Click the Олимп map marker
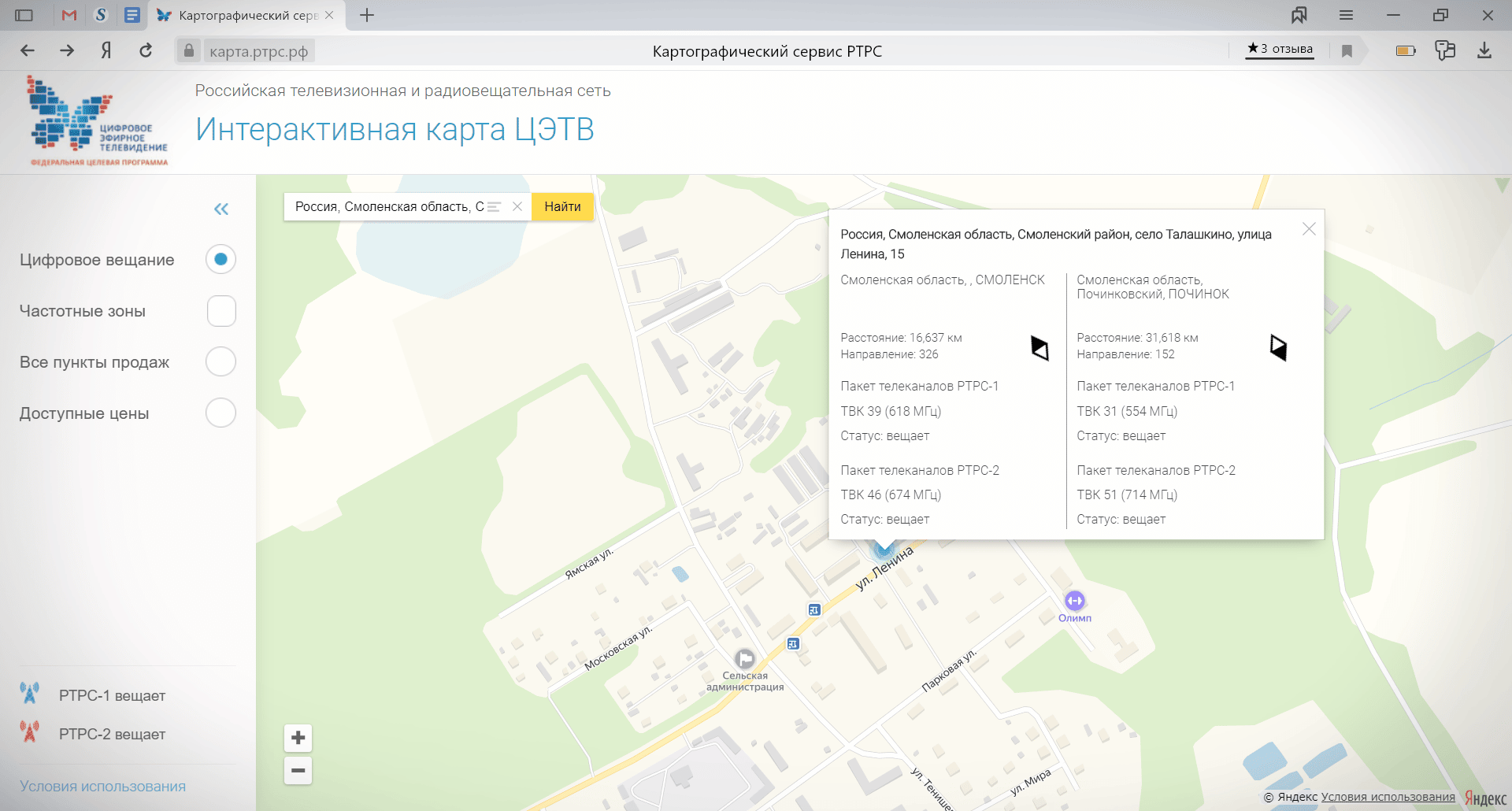1512x811 pixels. pos(1075,601)
